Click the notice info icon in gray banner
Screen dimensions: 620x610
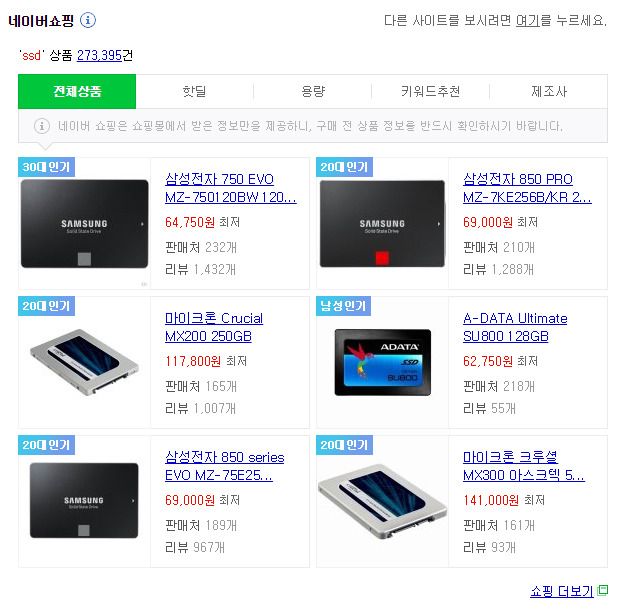coord(42,126)
